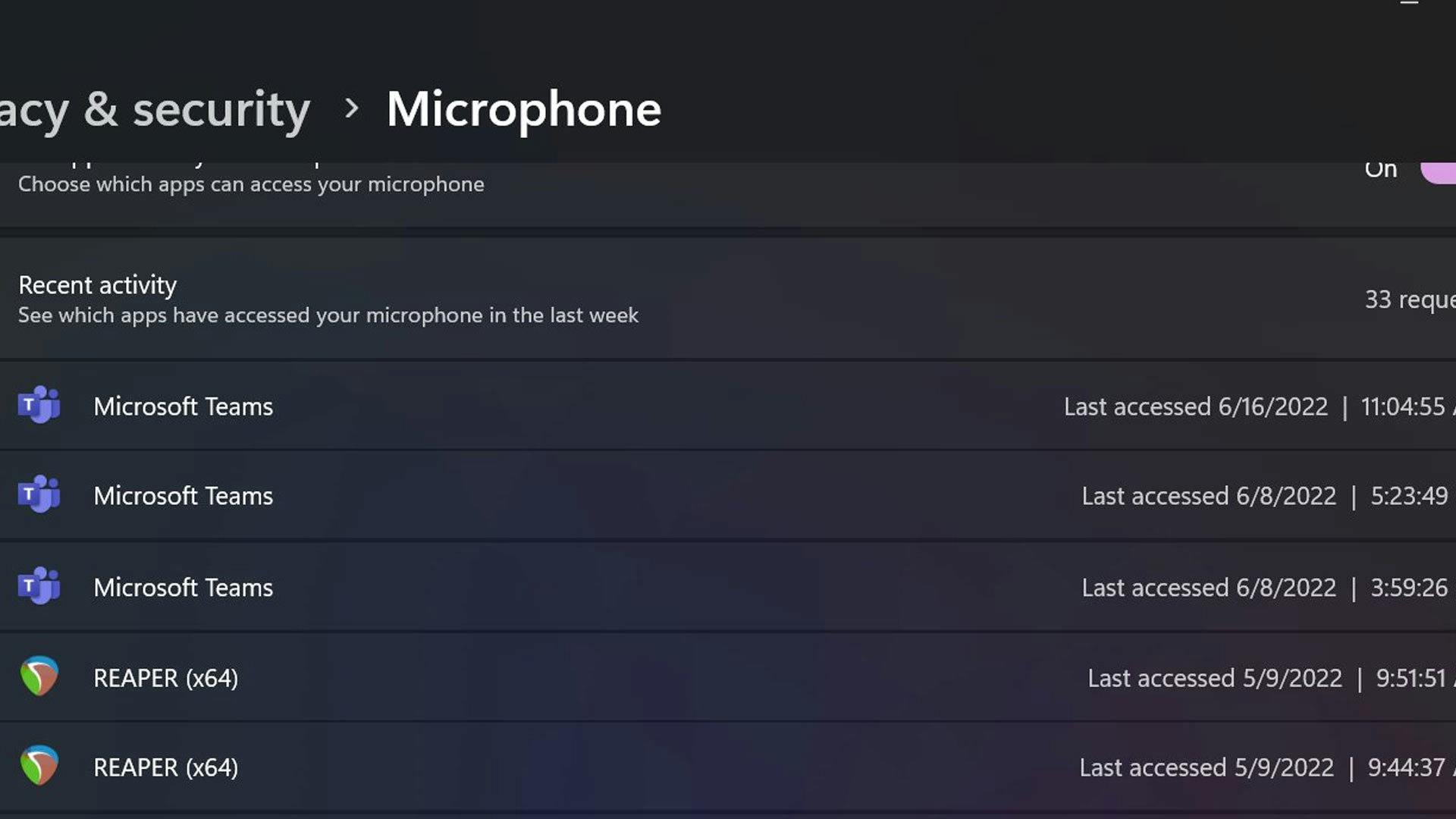Click the REAPER icon for the 9:51:51 entry
This screenshot has width=1456, height=819.
click(x=39, y=676)
